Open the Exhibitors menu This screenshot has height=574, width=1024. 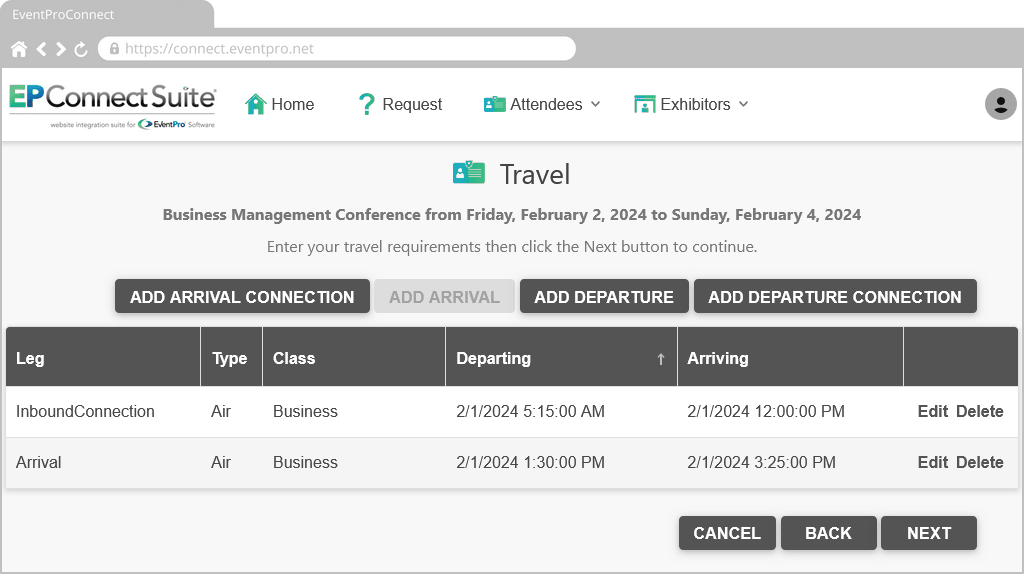click(x=691, y=104)
